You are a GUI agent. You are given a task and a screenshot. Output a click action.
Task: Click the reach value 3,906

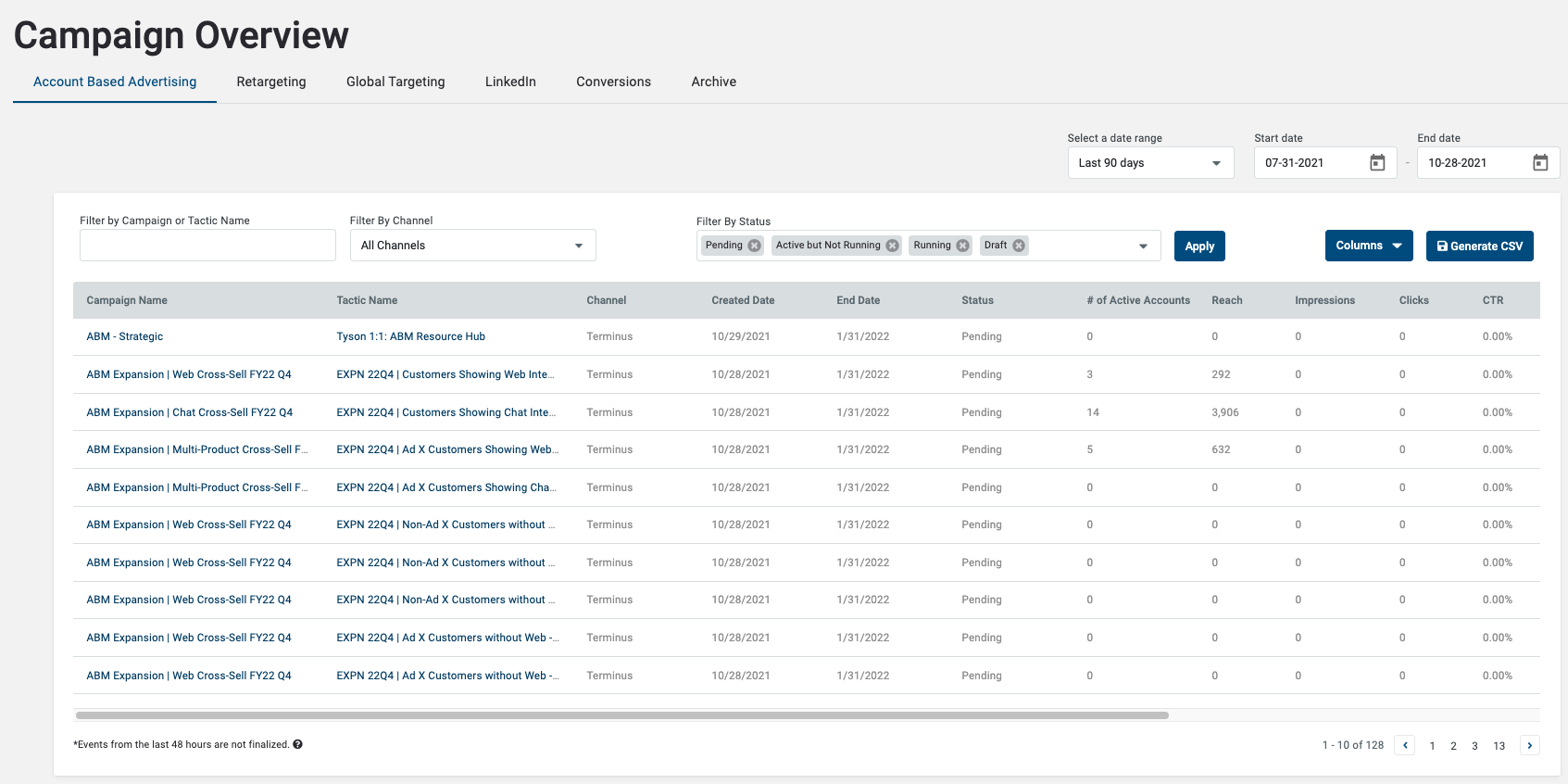[x=1224, y=412]
